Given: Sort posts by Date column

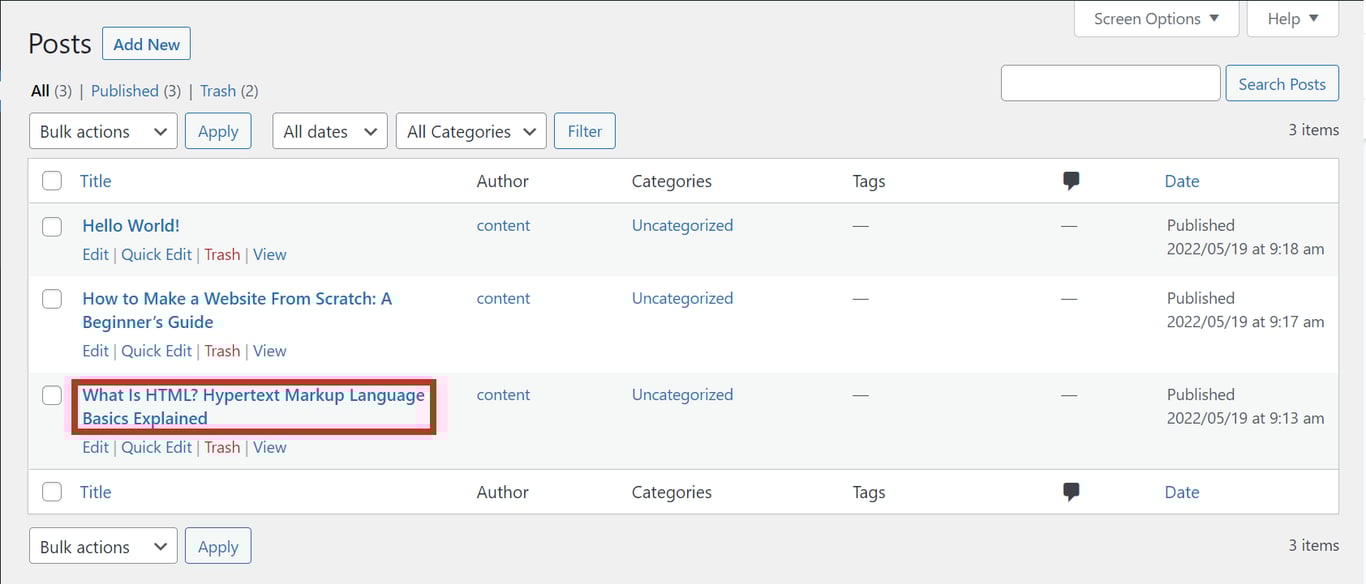Looking at the screenshot, I should [x=1182, y=180].
